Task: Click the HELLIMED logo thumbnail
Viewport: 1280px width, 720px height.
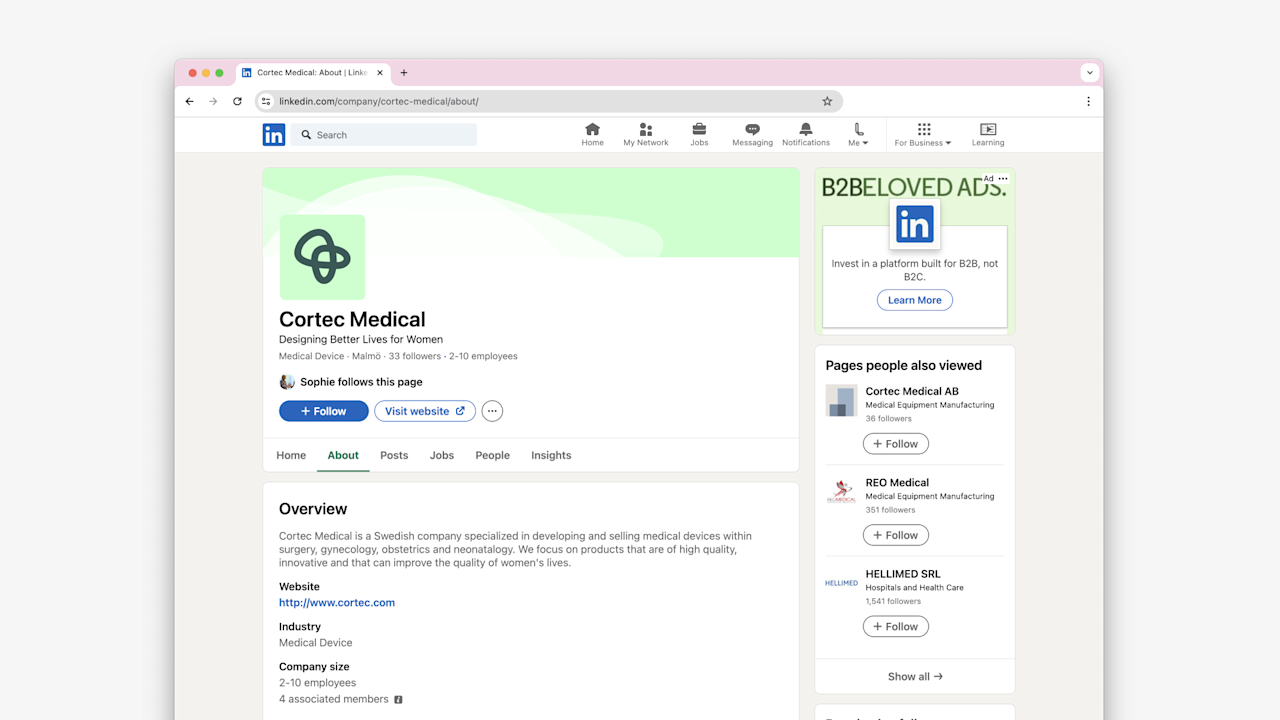Action: pos(841,583)
